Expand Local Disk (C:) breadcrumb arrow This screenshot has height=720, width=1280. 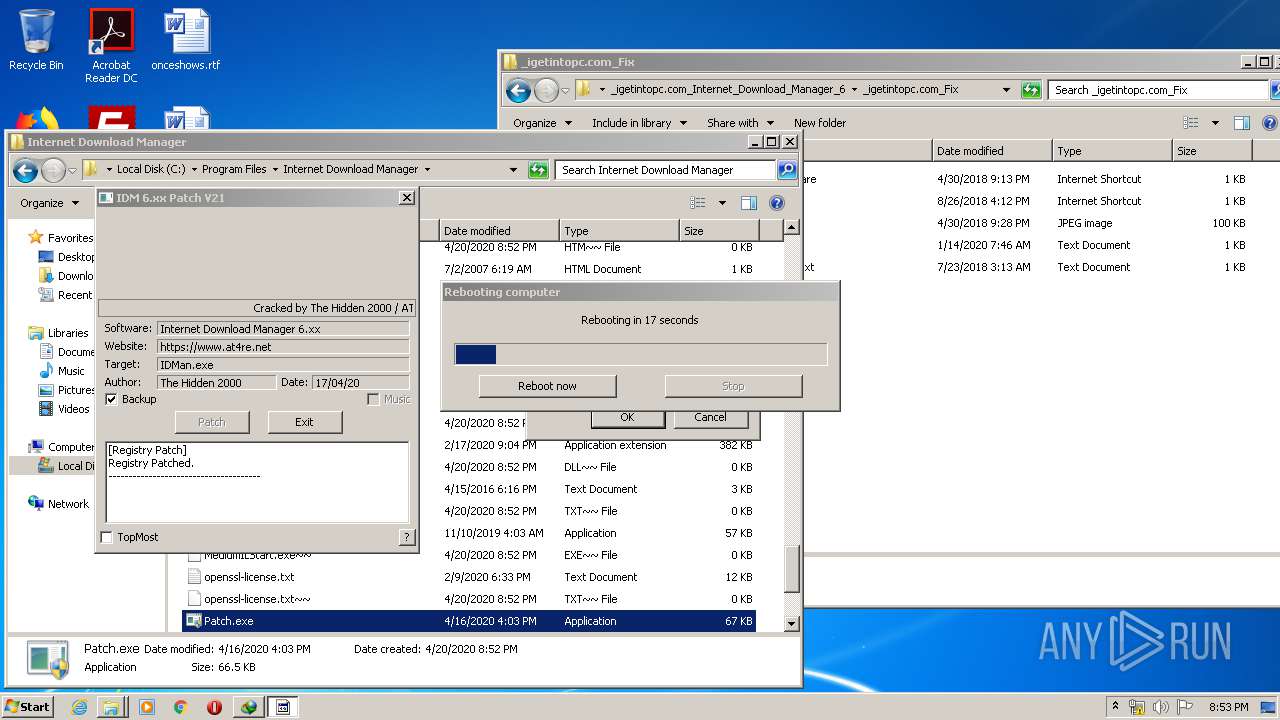click(194, 170)
